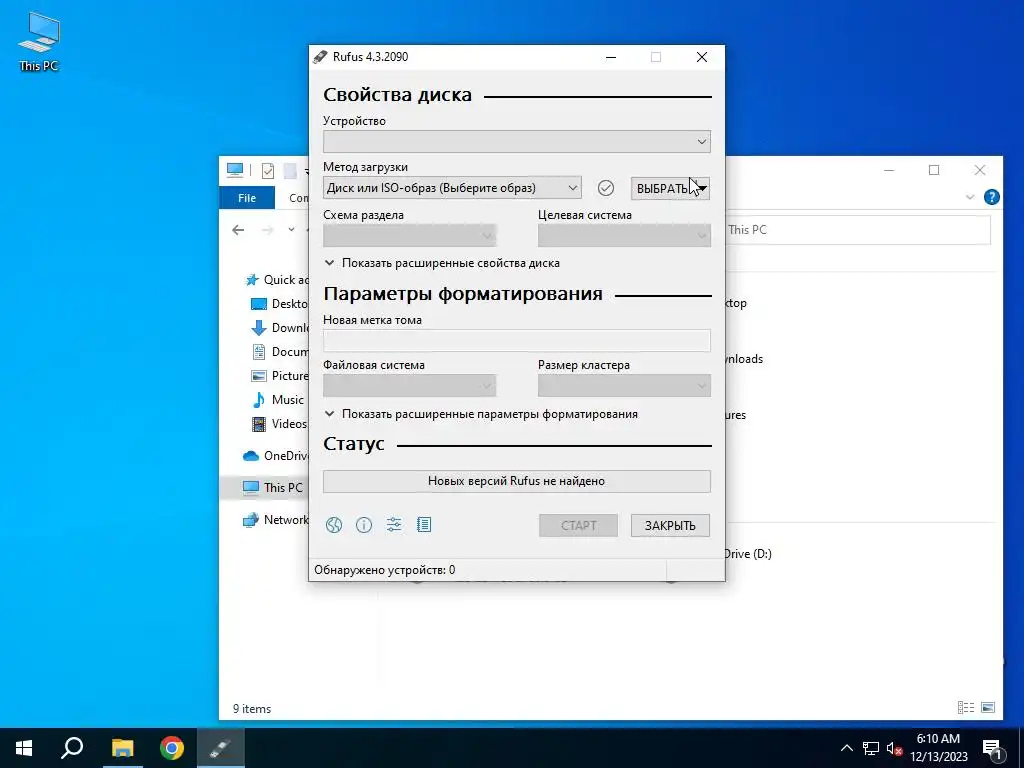Select Downloads in Explorer sidebar
1024x768 pixels.
(280, 328)
